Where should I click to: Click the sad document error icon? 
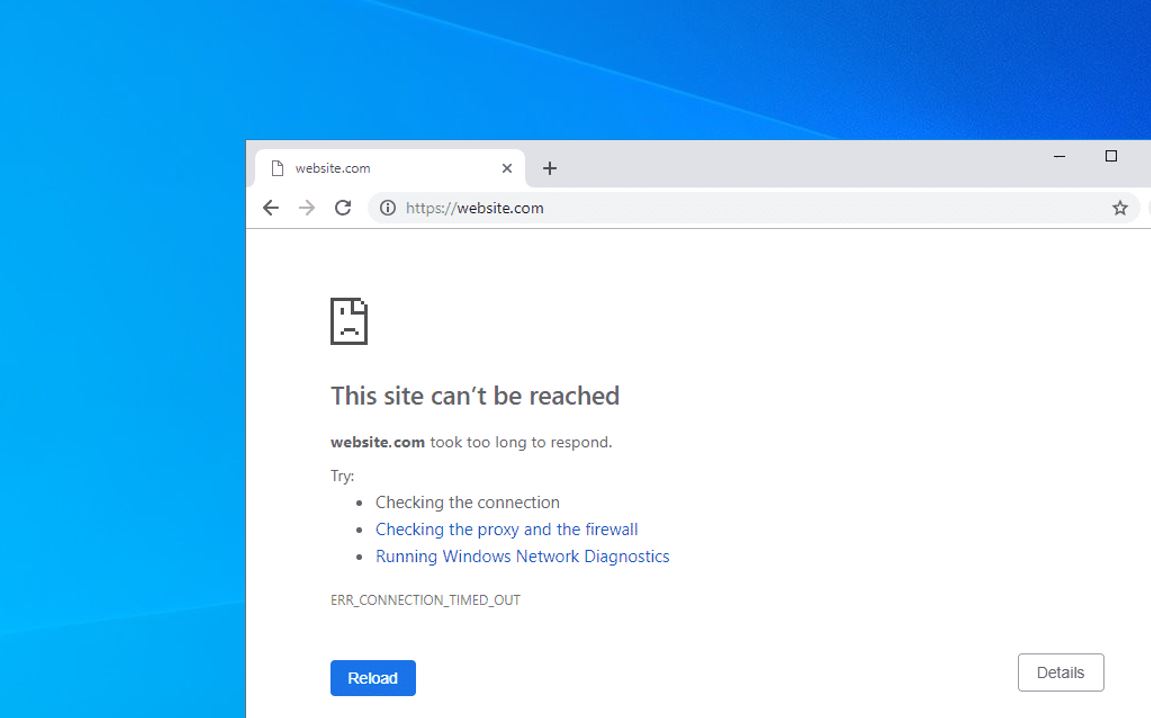pyautogui.click(x=349, y=321)
